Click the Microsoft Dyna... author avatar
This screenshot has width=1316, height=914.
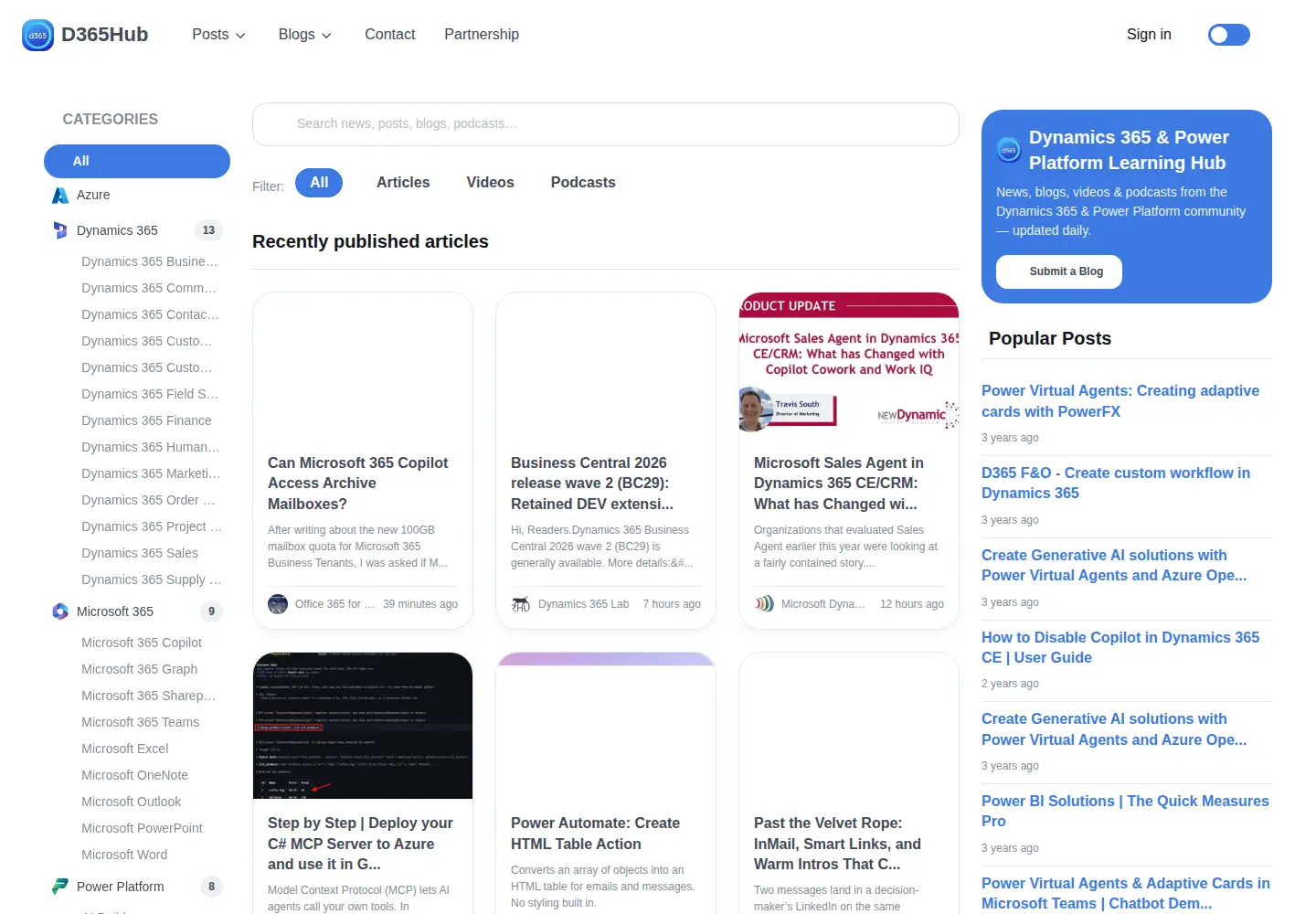pos(764,604)
